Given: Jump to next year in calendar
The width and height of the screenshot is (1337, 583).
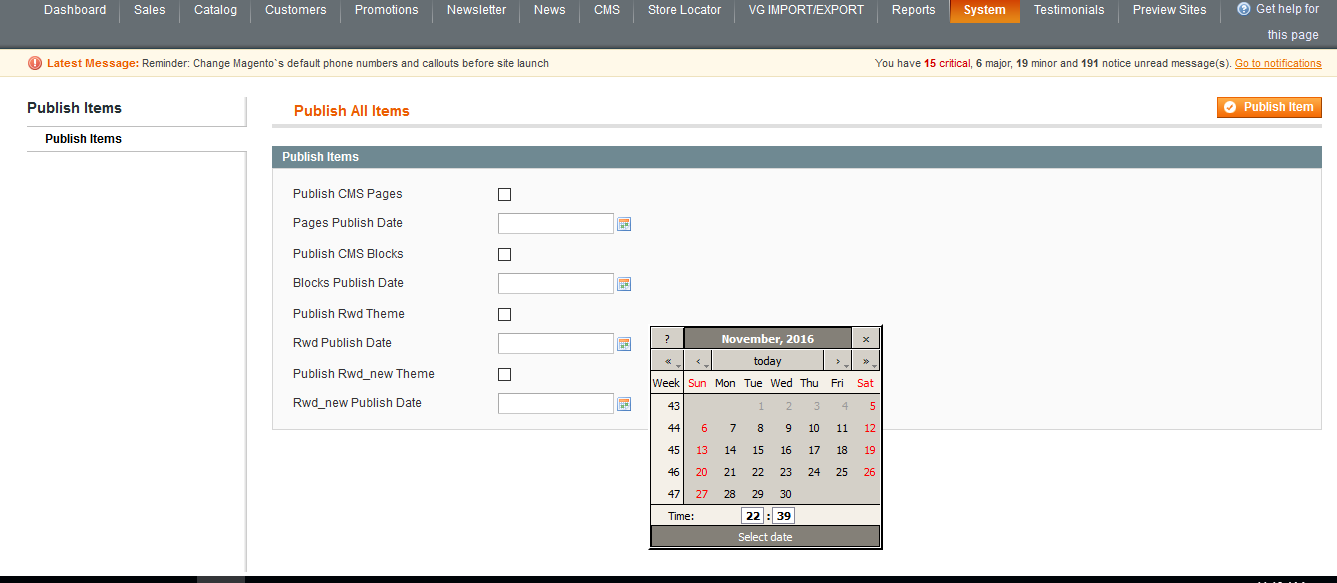Looking at the screenshot, I should coord(866,361).
